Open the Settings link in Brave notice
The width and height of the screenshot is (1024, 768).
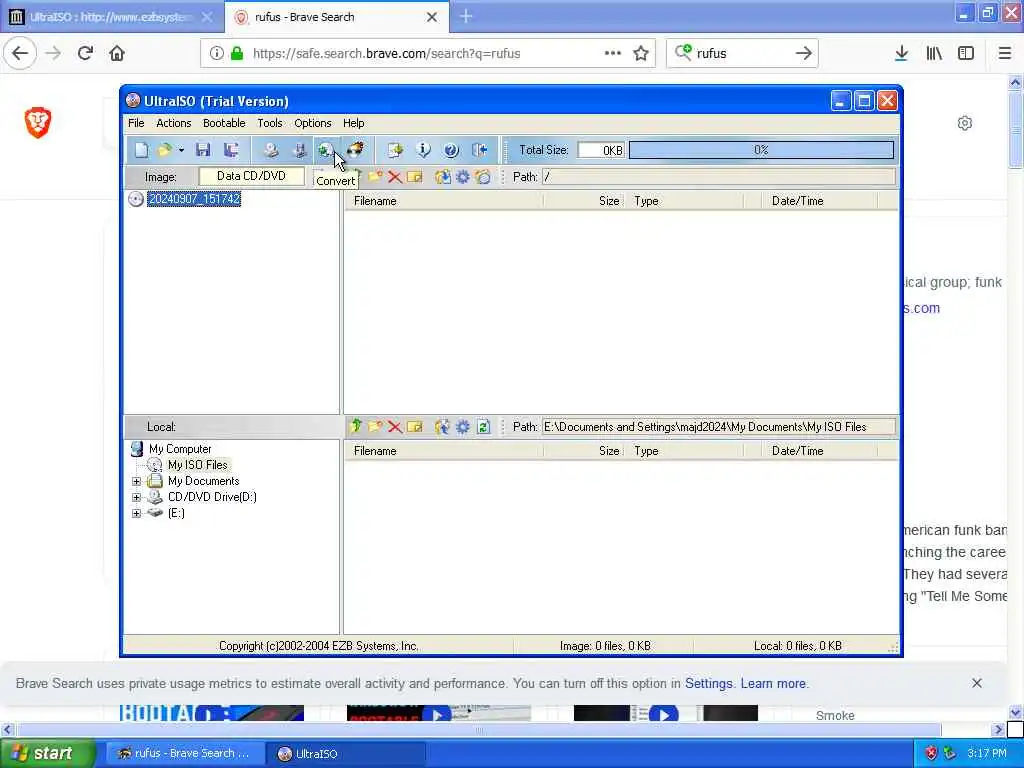point(709,683)
